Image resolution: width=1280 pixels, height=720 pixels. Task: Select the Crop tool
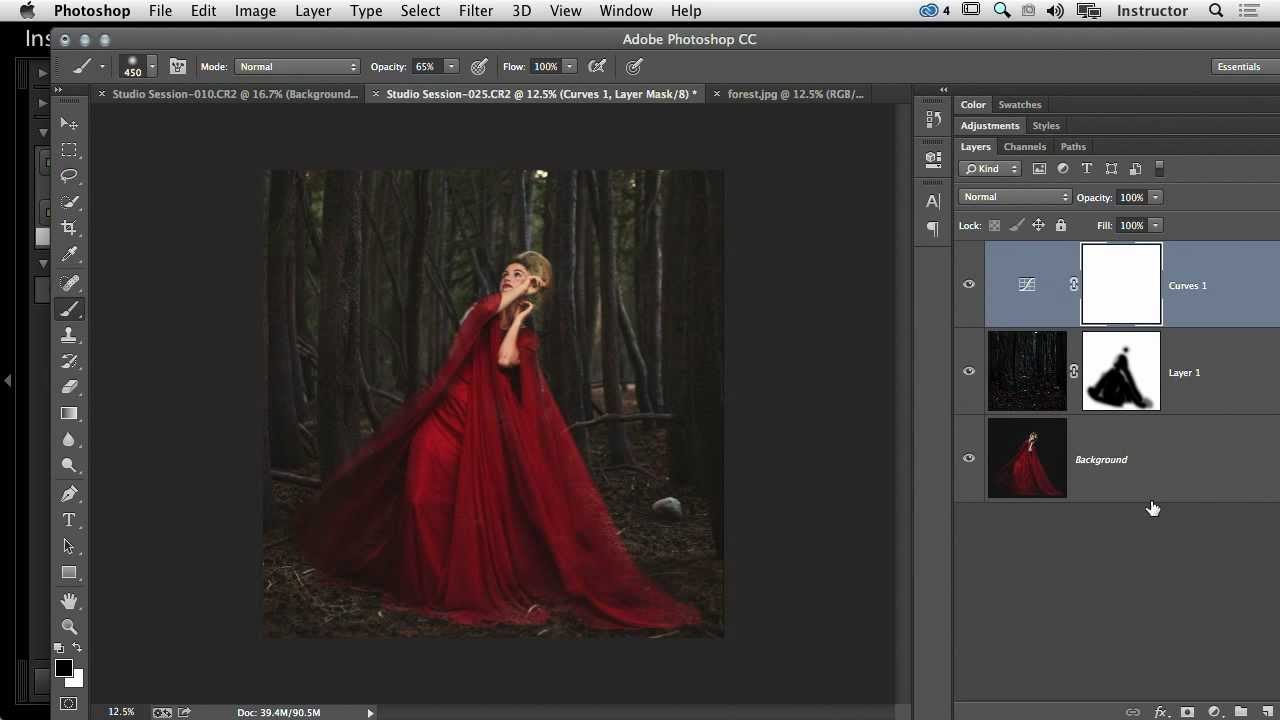69,228
